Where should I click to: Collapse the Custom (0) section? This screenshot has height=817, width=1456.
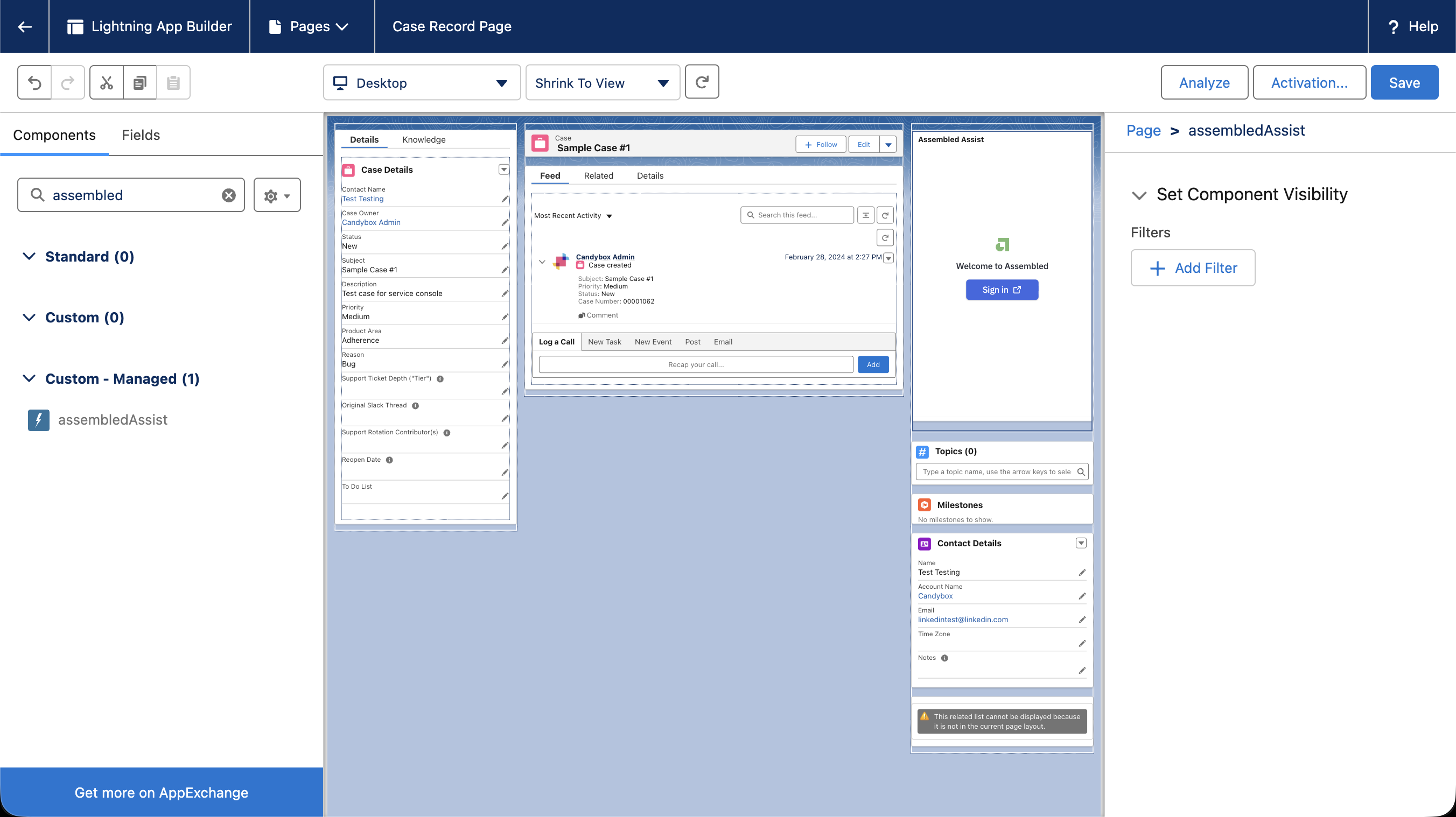click(x=29, y=318)
